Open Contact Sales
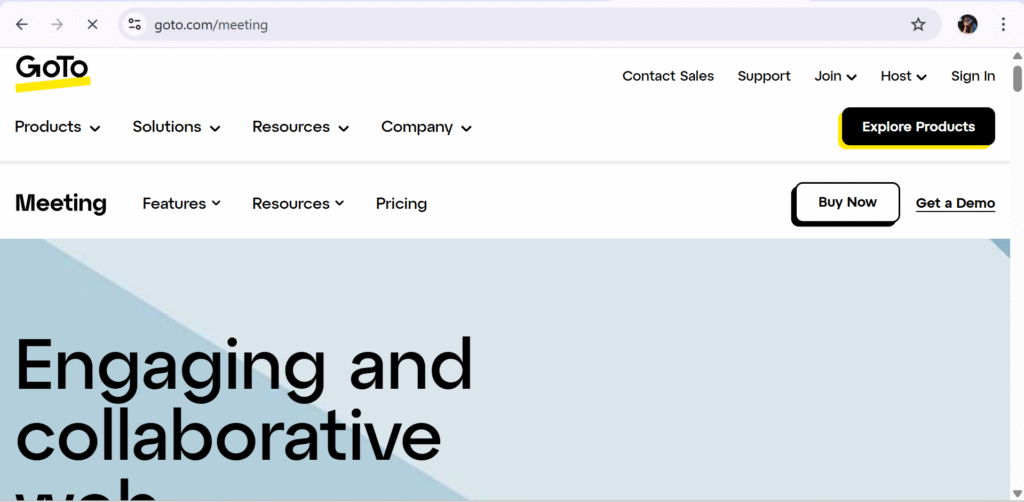This screenshot has width=1024, height=502. [x=668, y=76]
